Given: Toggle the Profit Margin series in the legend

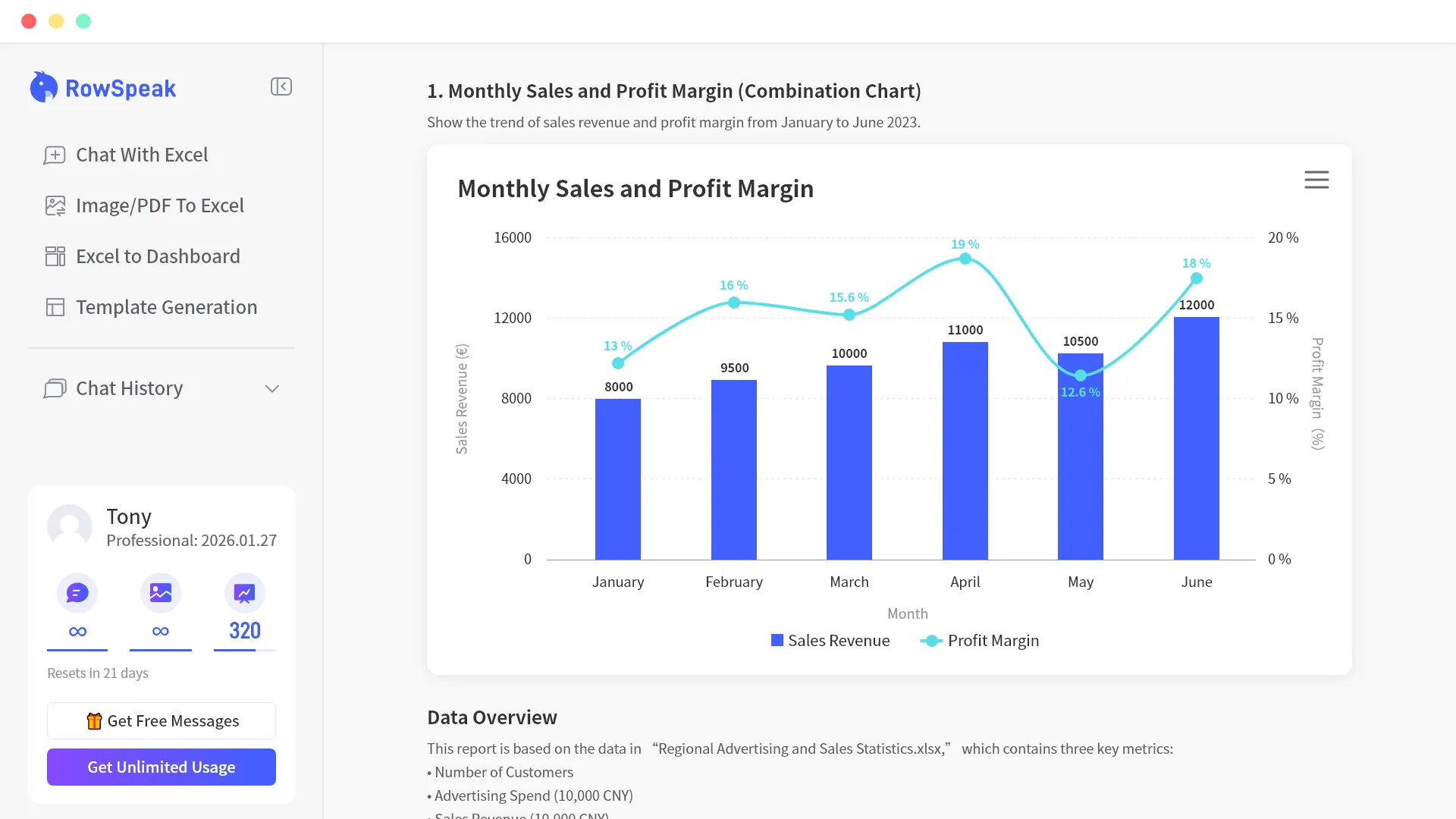Looking at the screenshot, I should tap(979, 640).
